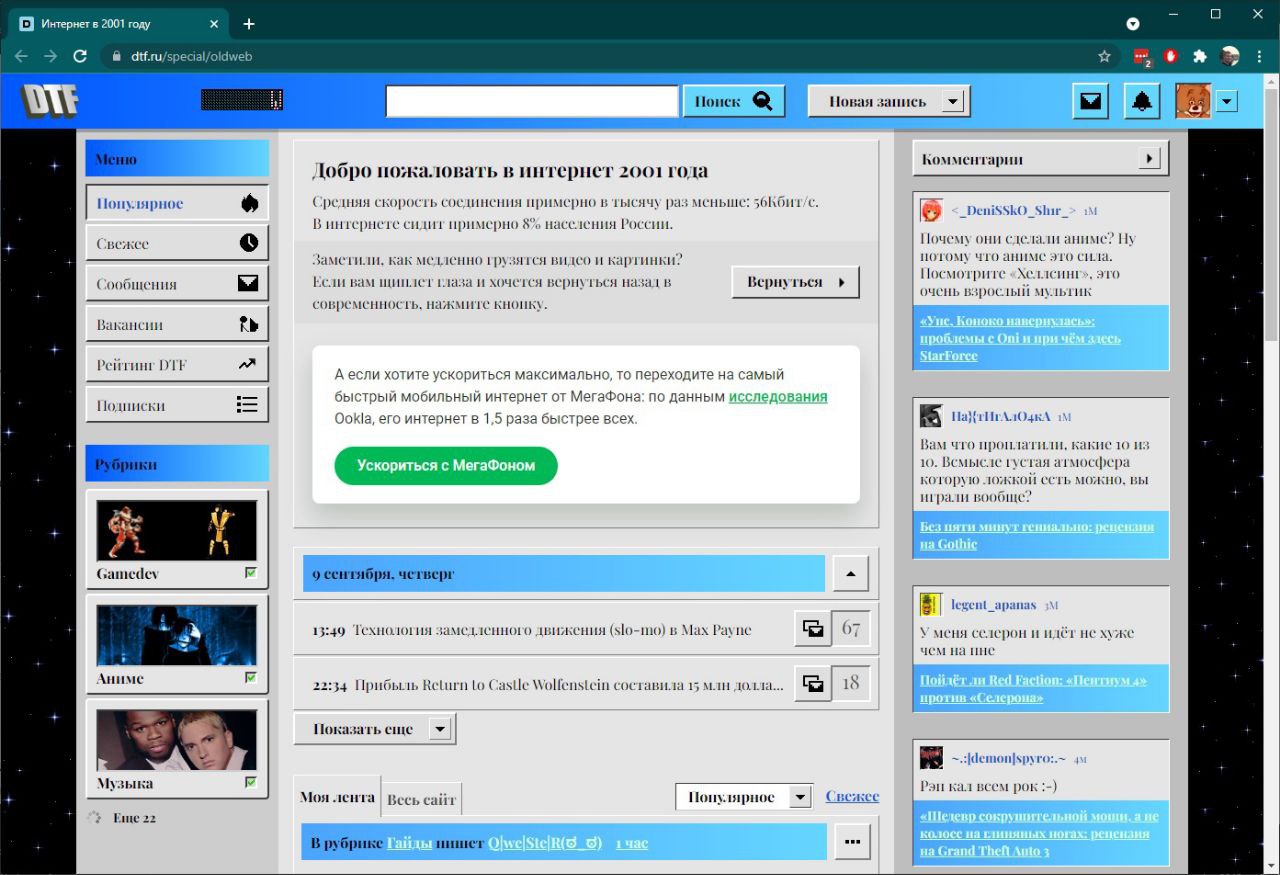Click the 67 comment count
Image resolution: width=1280 pixels, height=875 pixels.
click(x=851, y=629)
